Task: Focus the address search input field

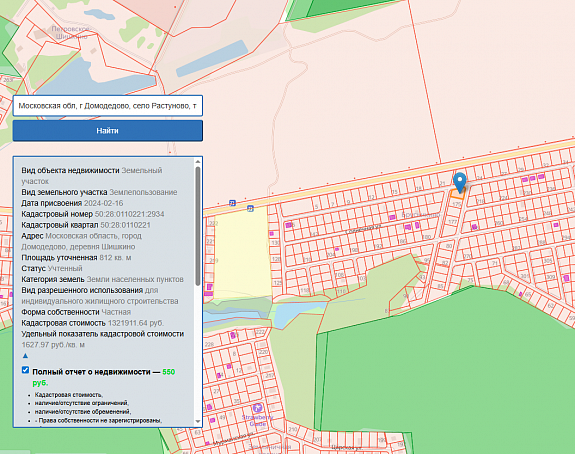Action: (x=107, y=106)
